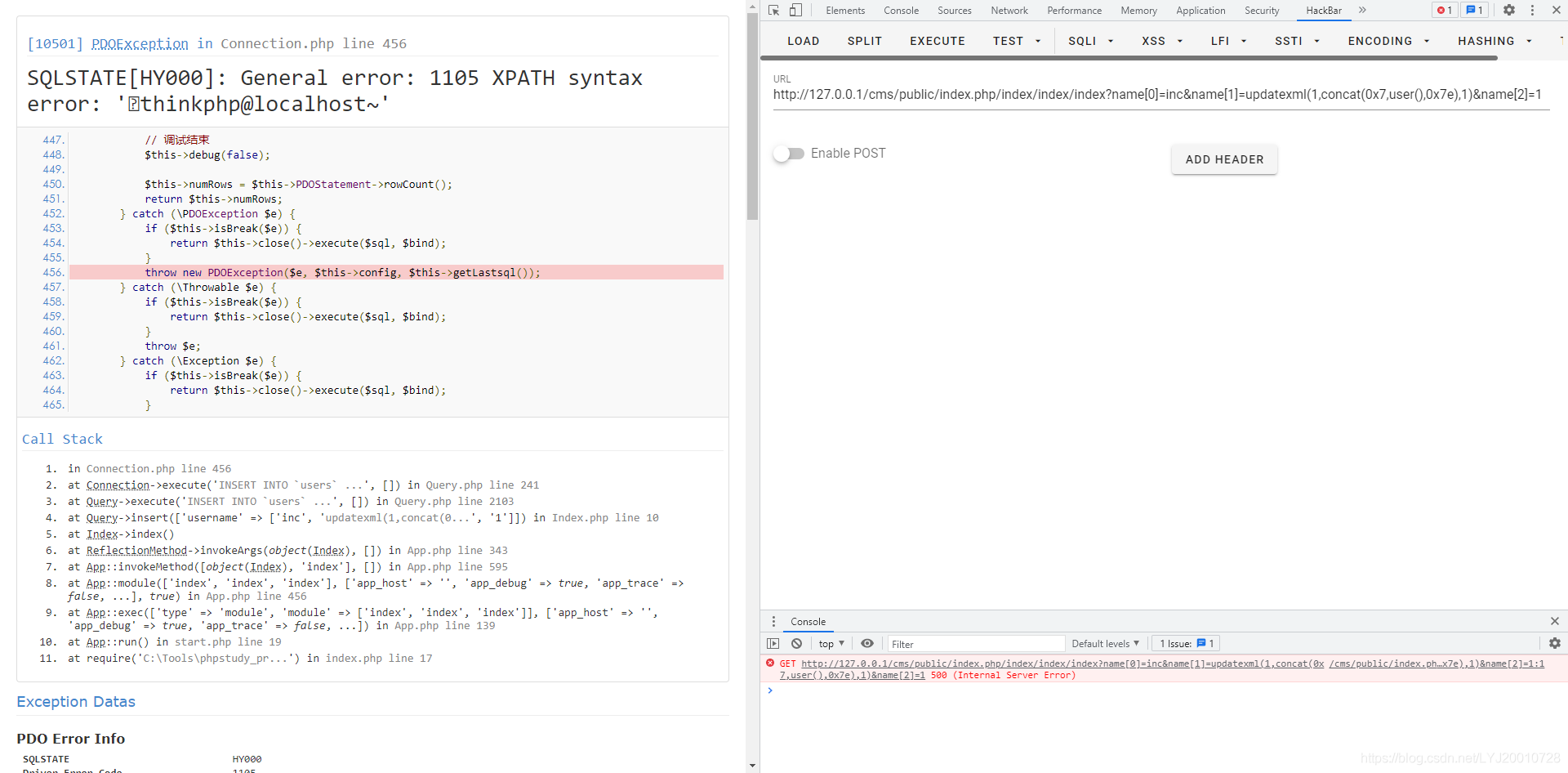Show more DevTools tabs chevron
1568x773 pixels.
point(1362,10)
